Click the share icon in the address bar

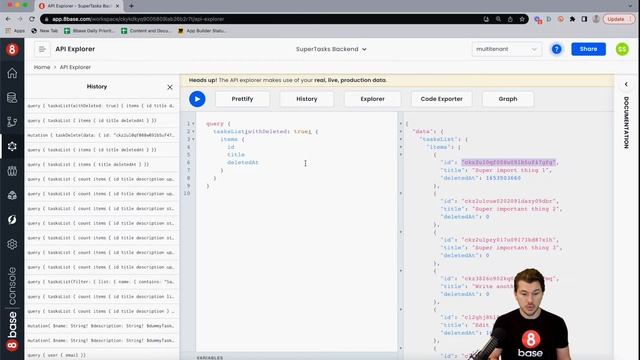[x=510, y=19]
